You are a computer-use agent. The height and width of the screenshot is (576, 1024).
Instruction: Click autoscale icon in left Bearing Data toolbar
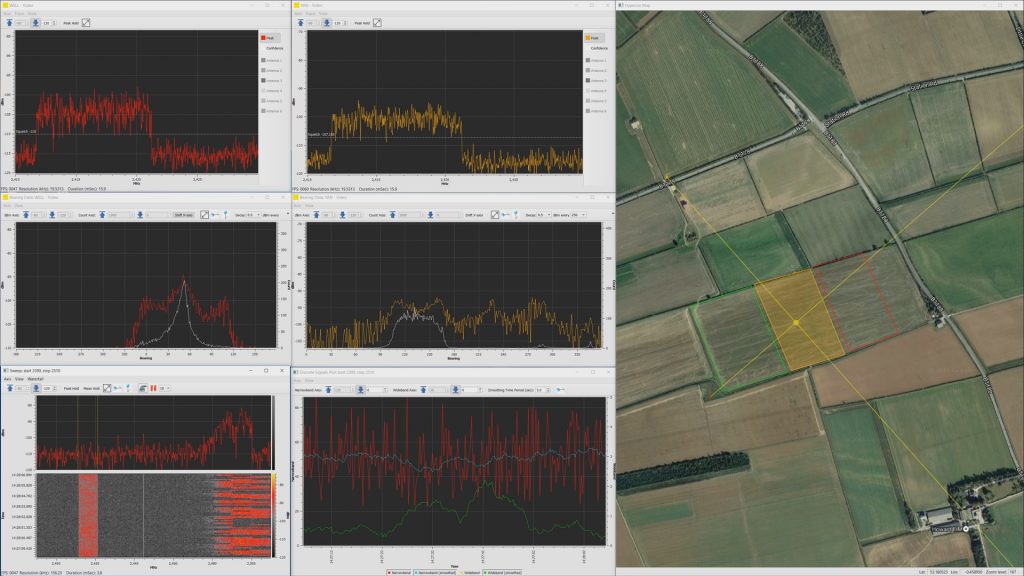tap(205, 214)
